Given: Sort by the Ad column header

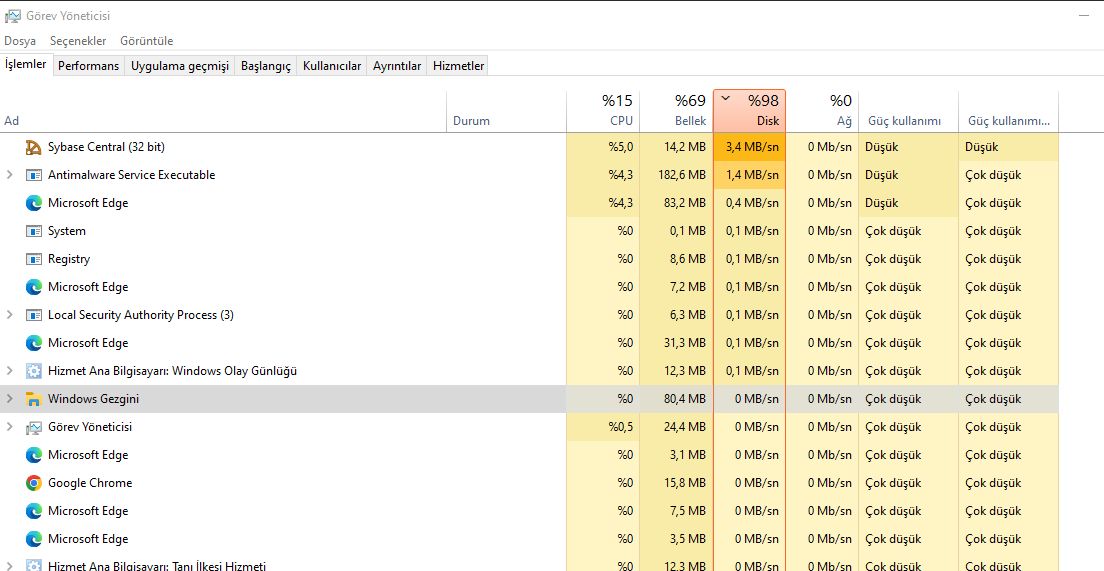Looking at the screenshot, I should pyautogui.click(x=224, y=111).
